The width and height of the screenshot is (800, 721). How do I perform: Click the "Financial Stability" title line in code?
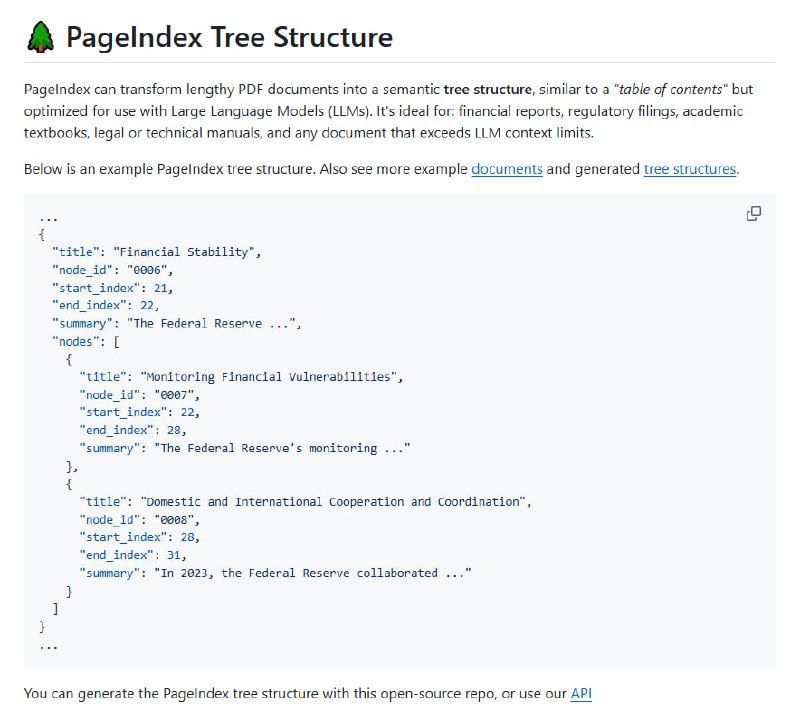156,252
